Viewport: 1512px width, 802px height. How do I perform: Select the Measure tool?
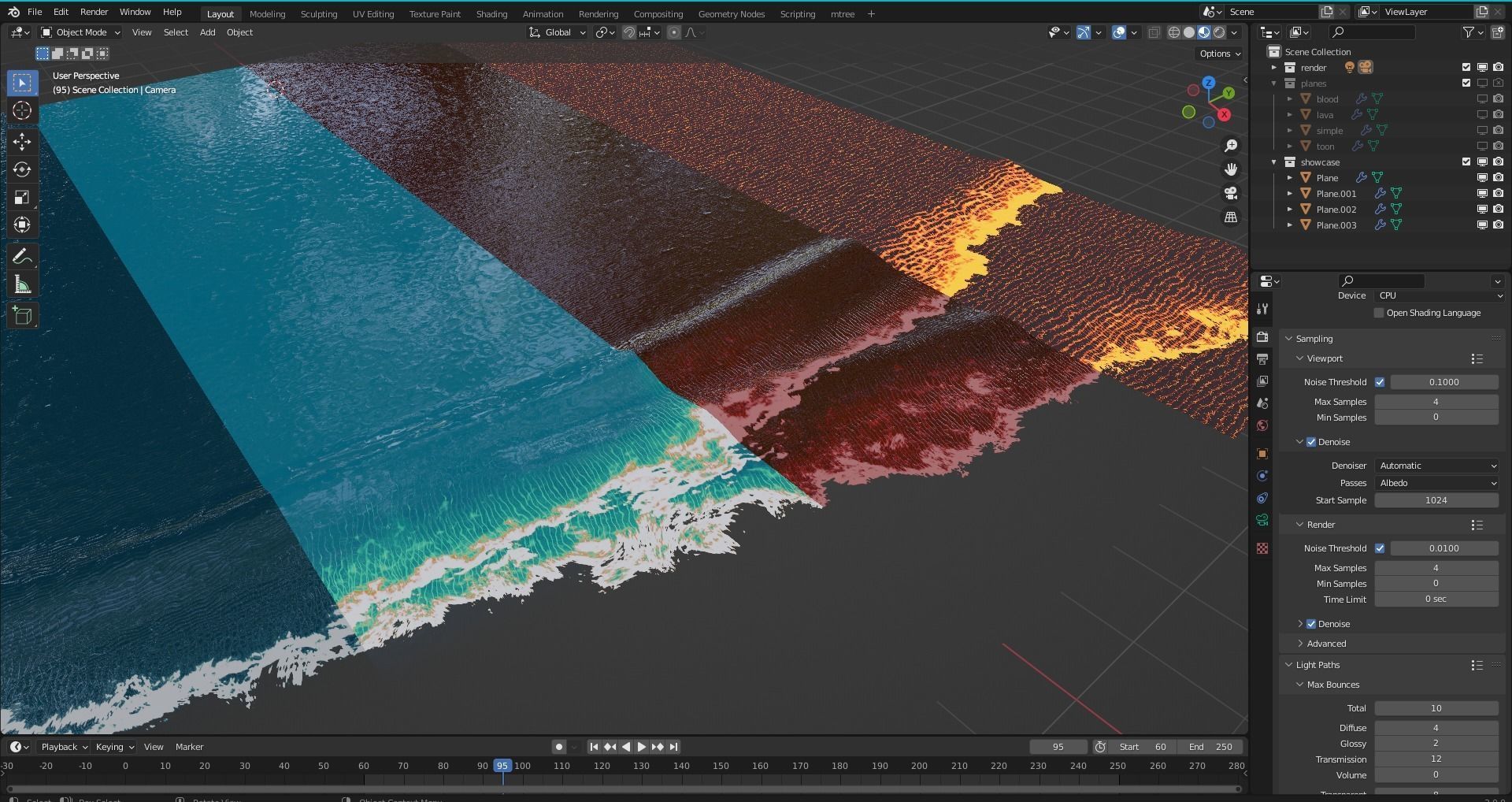22,284
